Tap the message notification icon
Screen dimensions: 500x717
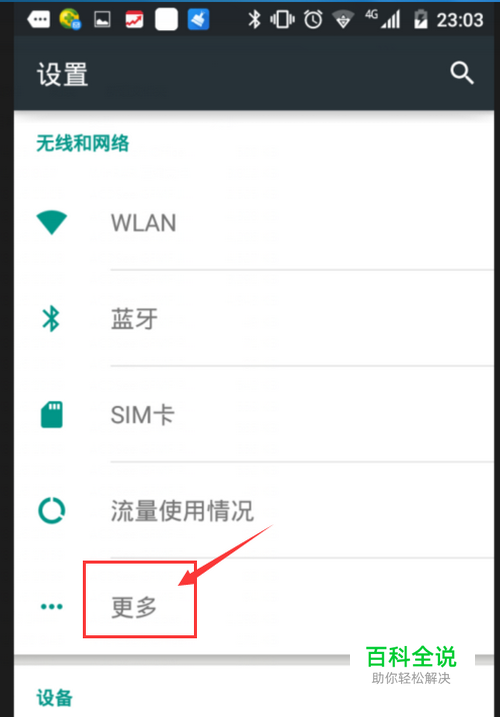tap(39, 20)
